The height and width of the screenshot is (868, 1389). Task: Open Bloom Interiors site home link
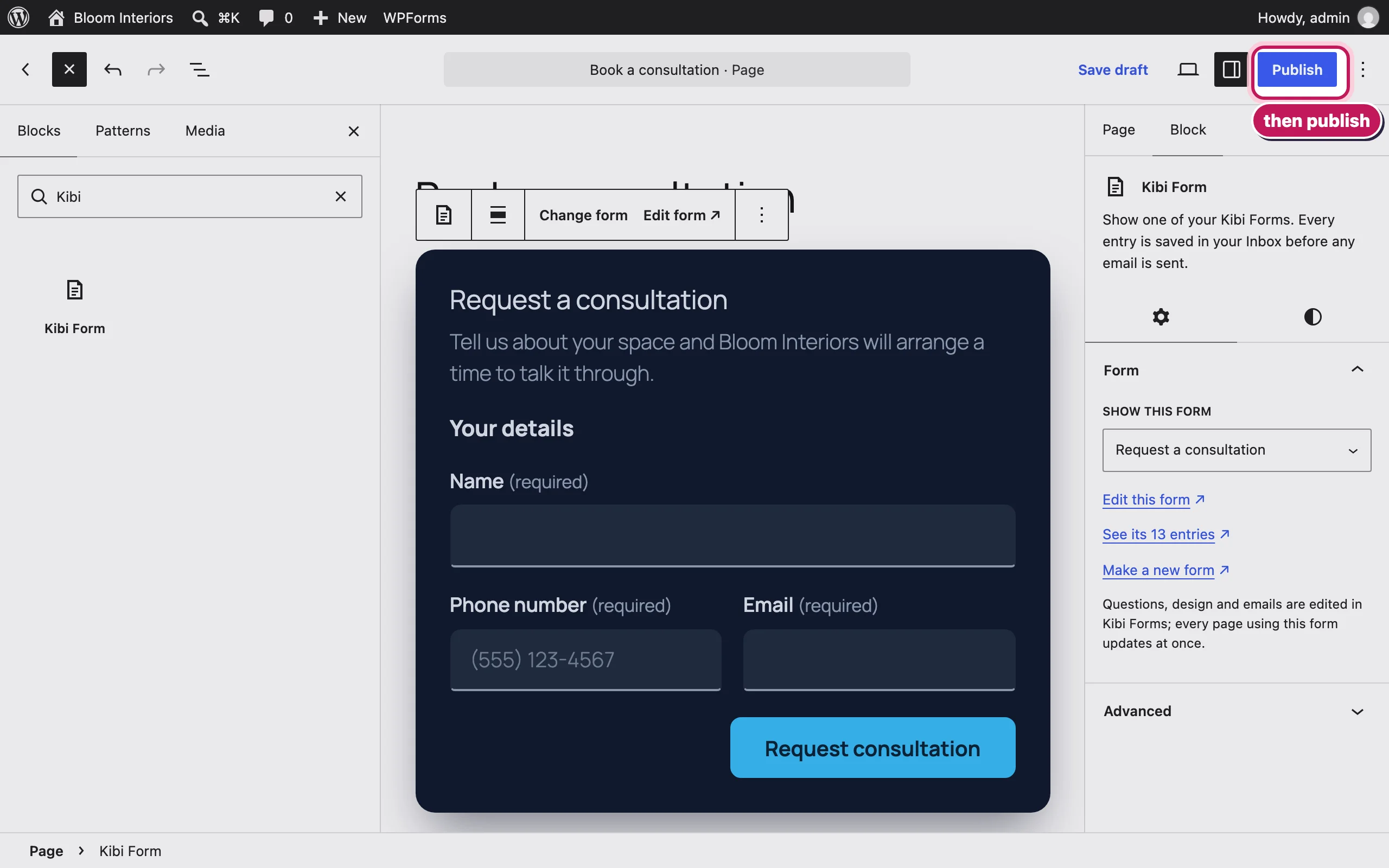point(111,17)
